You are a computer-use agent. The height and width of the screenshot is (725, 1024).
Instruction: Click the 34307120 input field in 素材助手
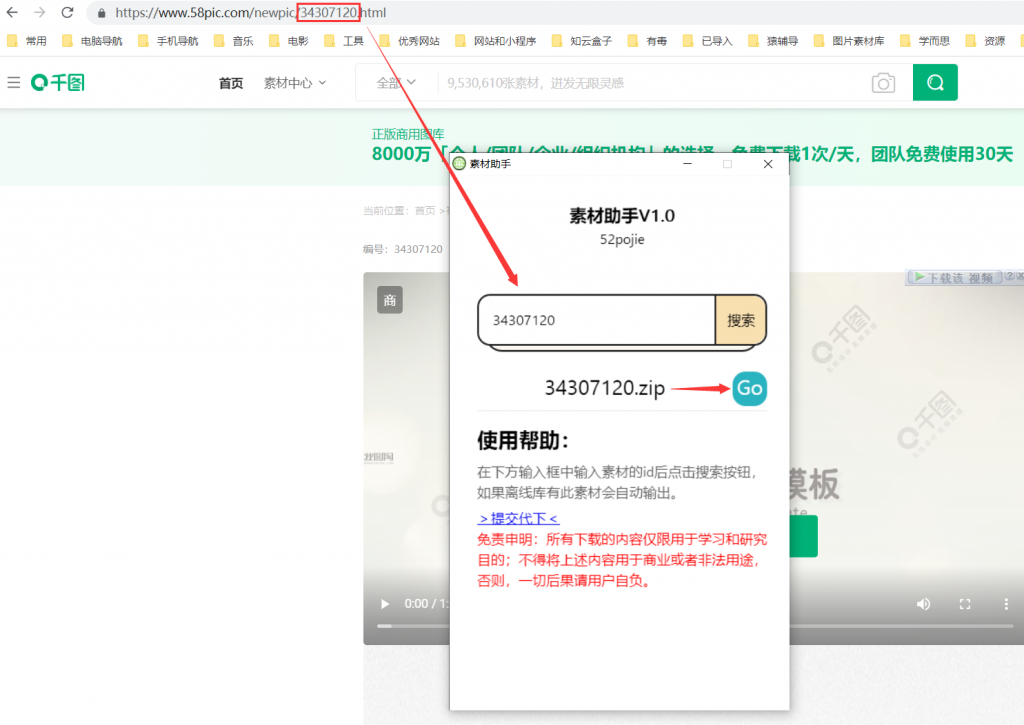click(x=590, y=320)
